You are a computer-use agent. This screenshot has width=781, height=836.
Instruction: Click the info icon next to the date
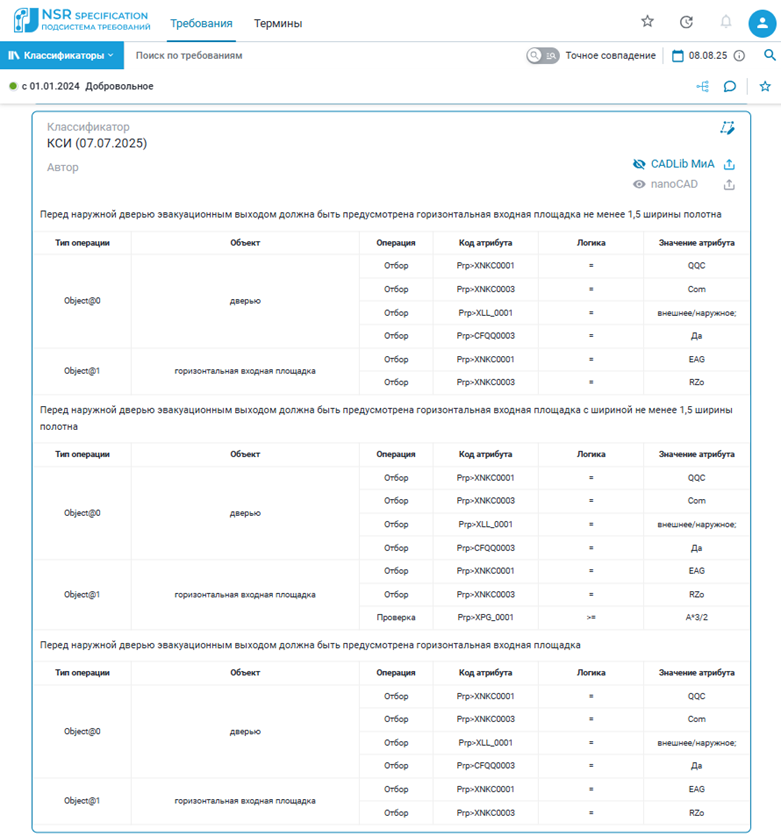[x=740, y=56]
